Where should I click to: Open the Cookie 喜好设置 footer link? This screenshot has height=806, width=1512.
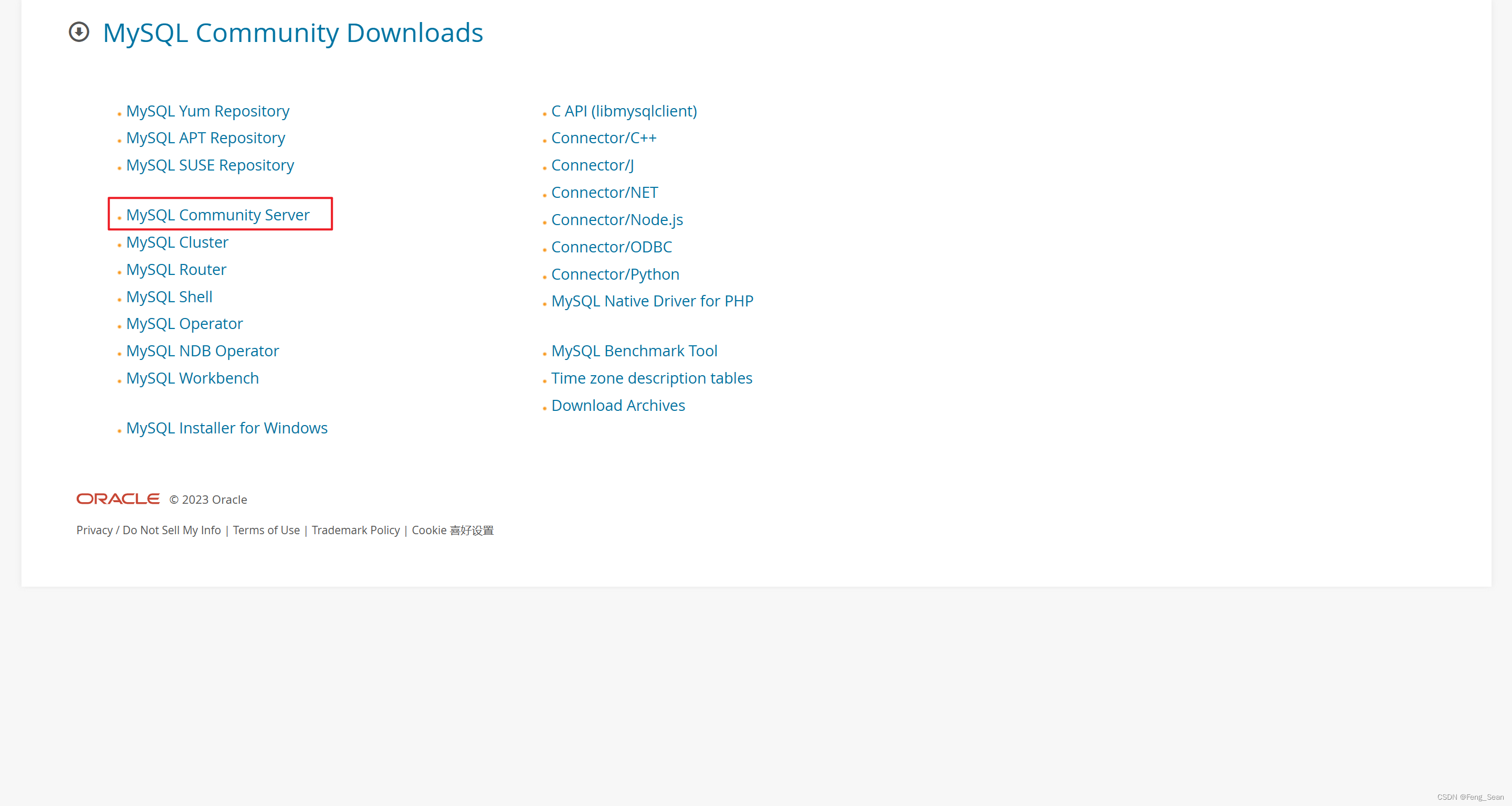(453, 531)
